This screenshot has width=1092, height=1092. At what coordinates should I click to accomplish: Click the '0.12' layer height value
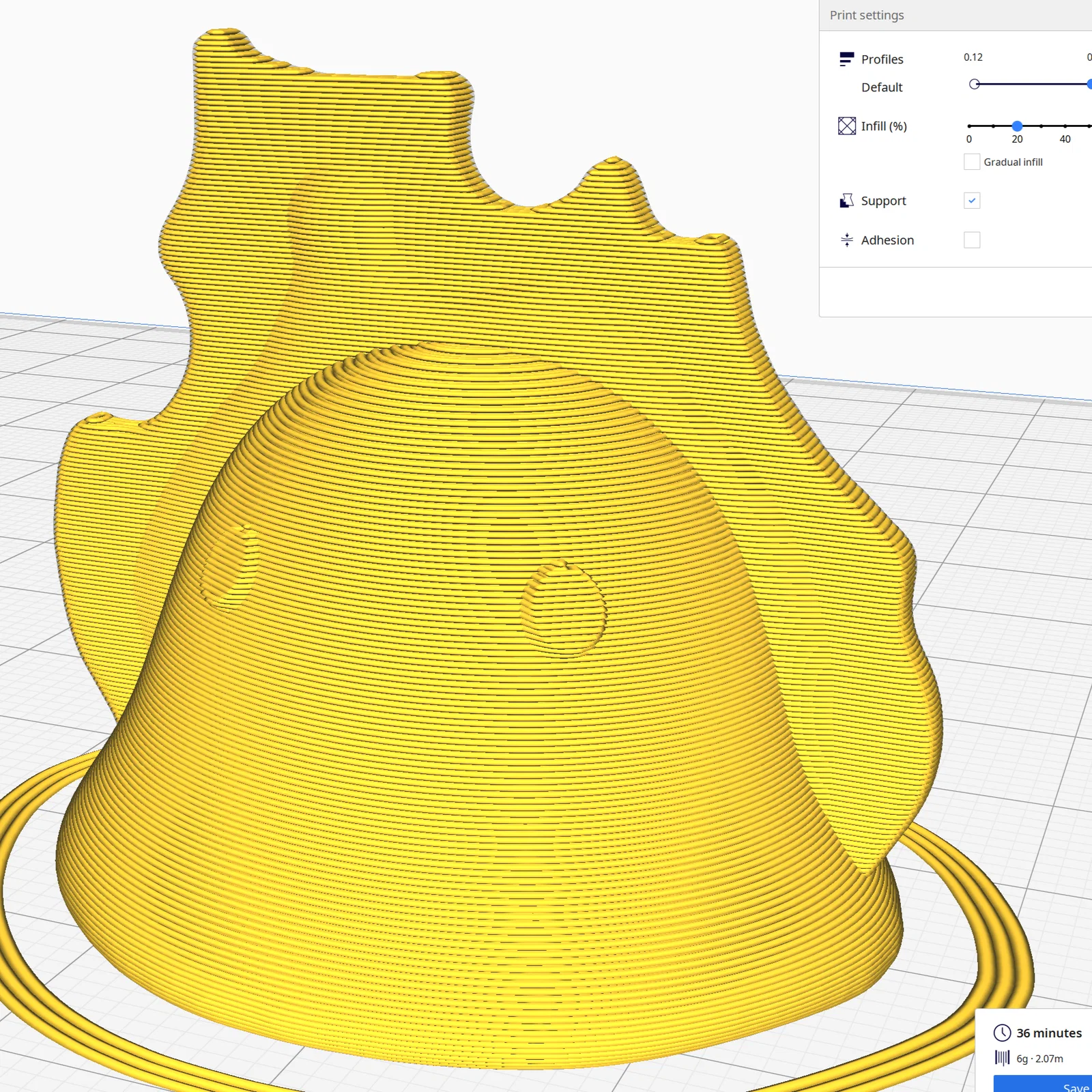point(973,57)
